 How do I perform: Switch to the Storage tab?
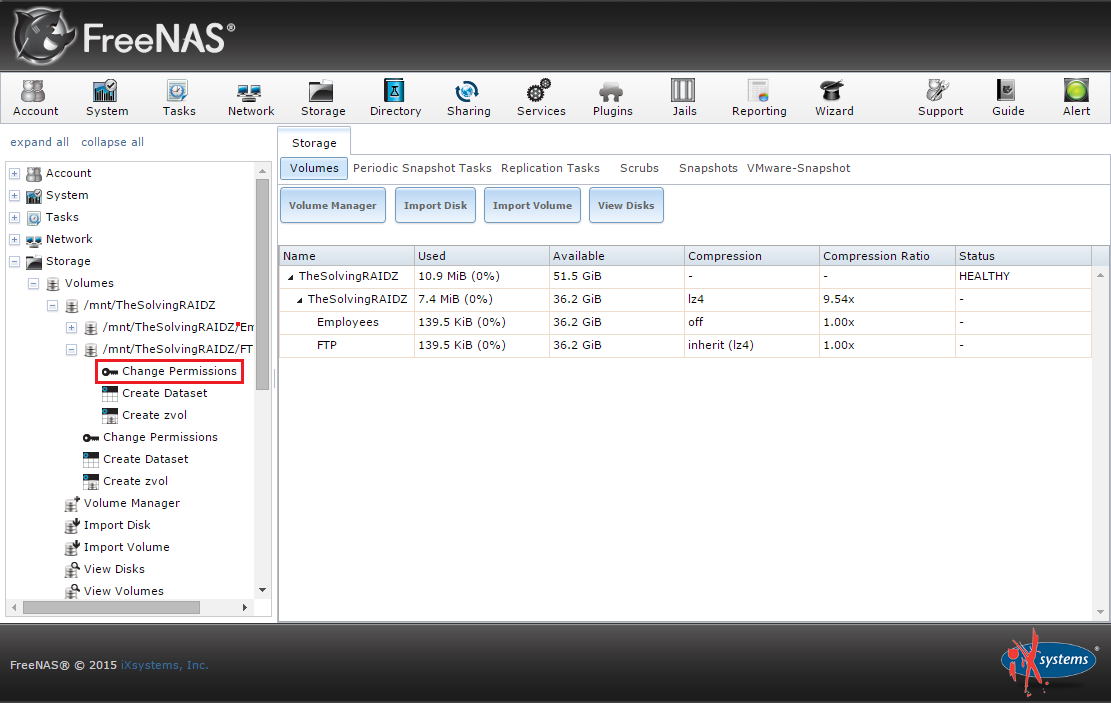pyautogui.click(x=314, y=142)
